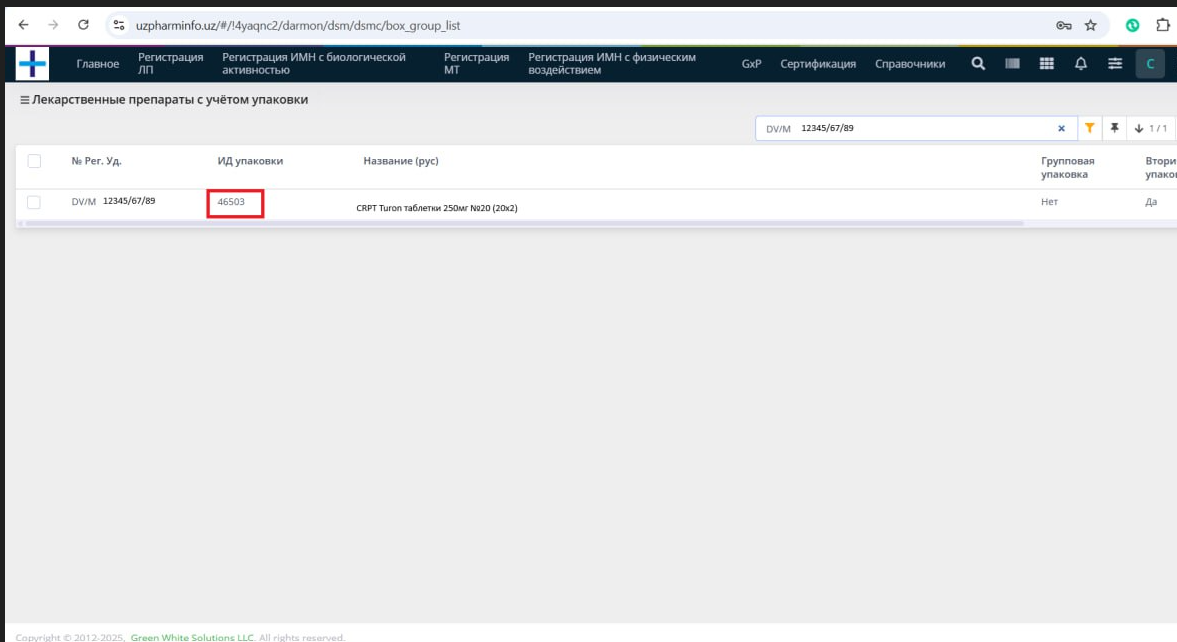This screenshot has height=642, width=1177.
Task: Click the orange filter funnel icon
Action: tap(1089, 128)
